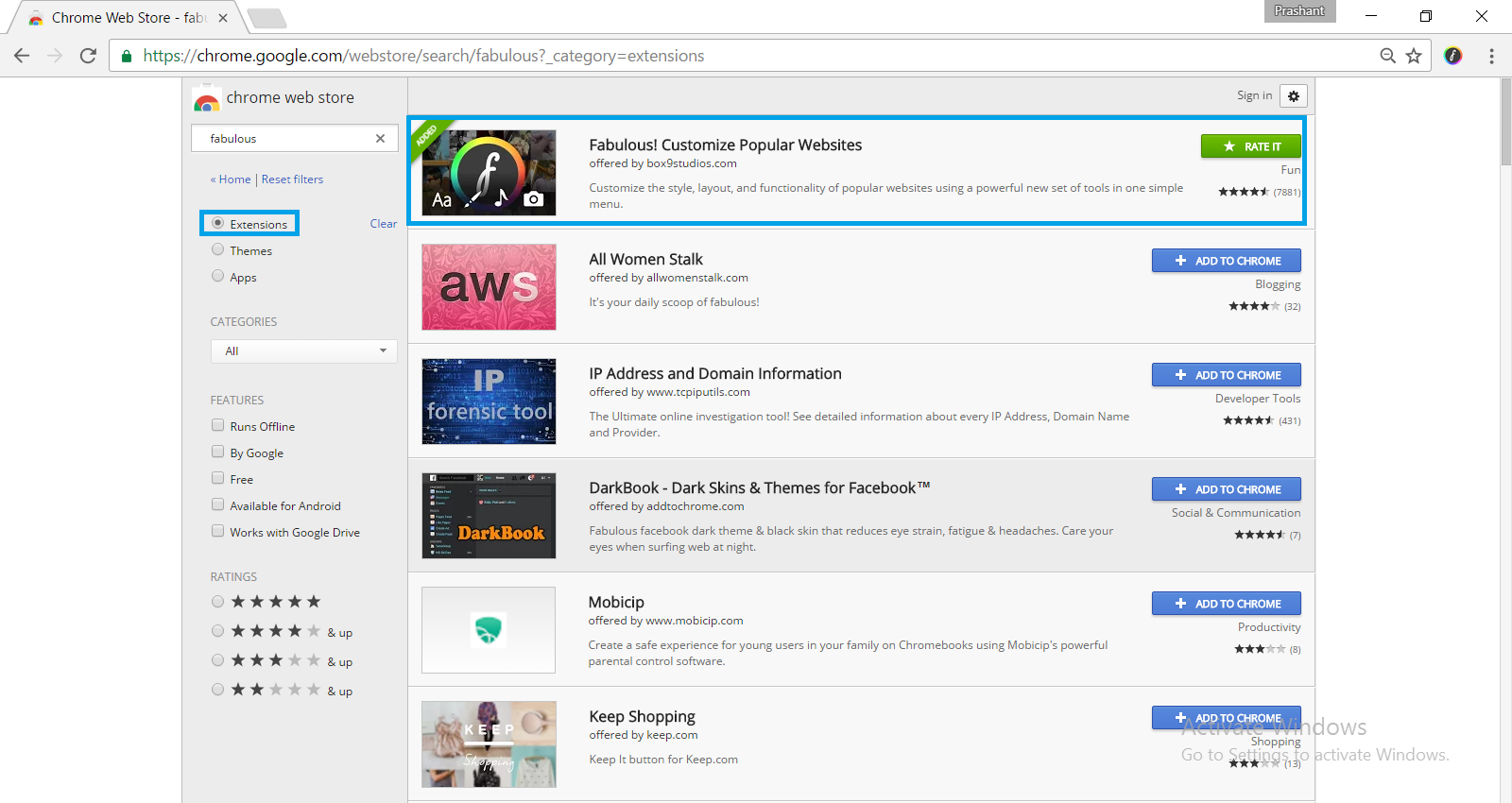
Task: Open the Categories All dropdown
Action: 303,350
